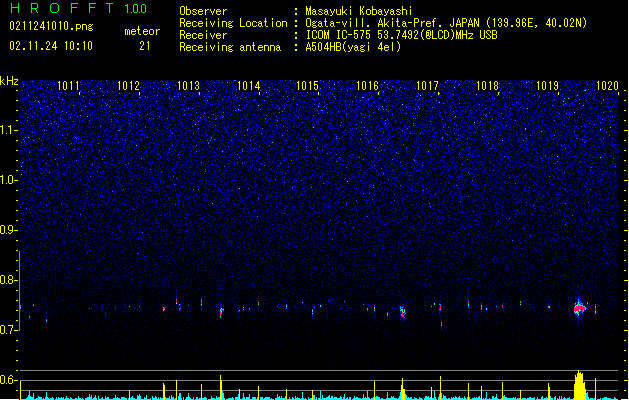
Task: Click the 1011 time axis marker
Action: pos(69,86)
